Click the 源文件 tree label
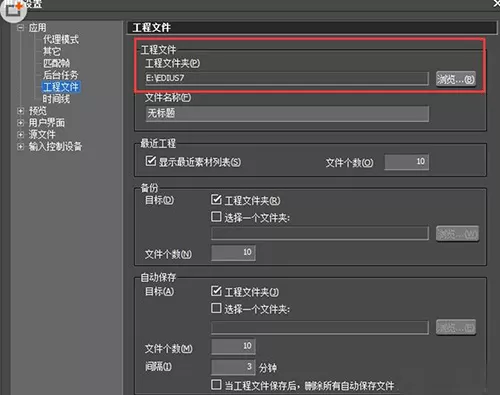The height and width of the screenshot is (395, 500). tap(42, 134)
